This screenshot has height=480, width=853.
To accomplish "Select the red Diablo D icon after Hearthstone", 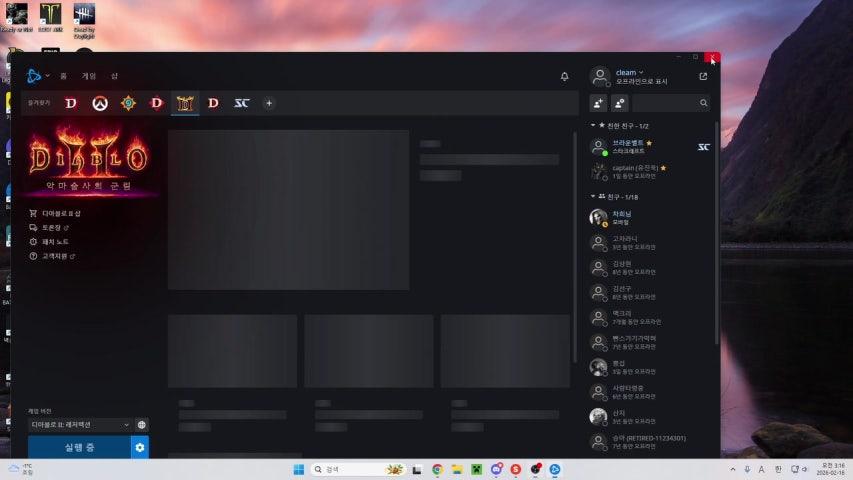I will tap(157, 103).
